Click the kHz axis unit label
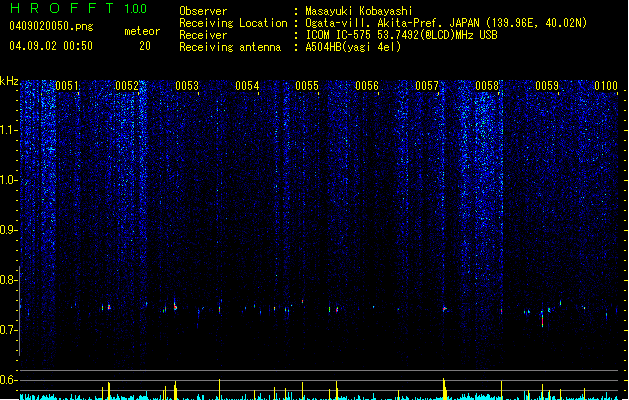 [9, 81]
